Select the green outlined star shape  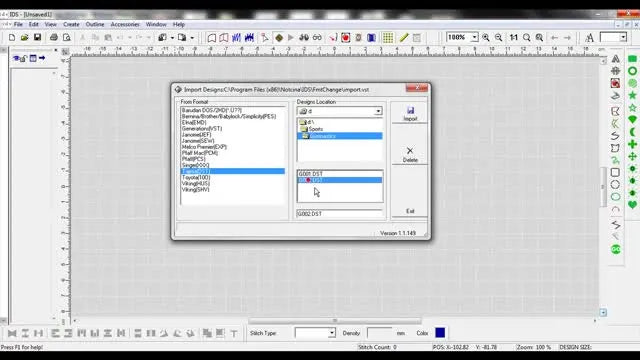coord(632,107)
